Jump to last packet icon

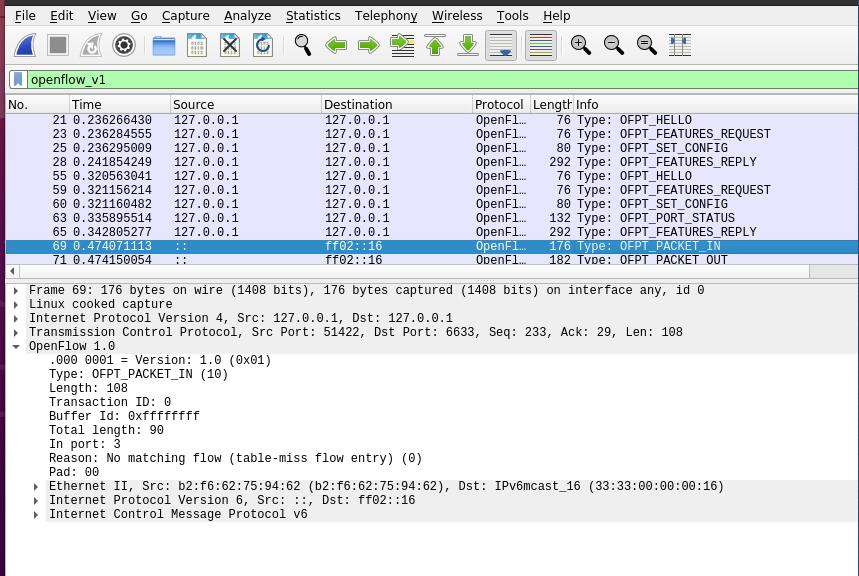click(x=468, y=45)
